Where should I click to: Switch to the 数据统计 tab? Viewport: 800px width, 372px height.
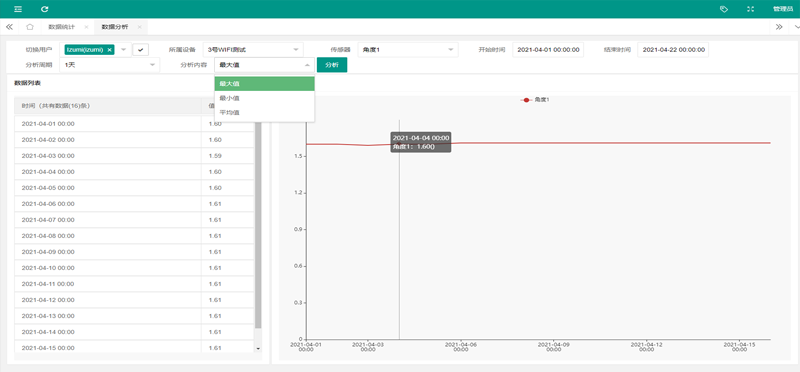point(61,27)
